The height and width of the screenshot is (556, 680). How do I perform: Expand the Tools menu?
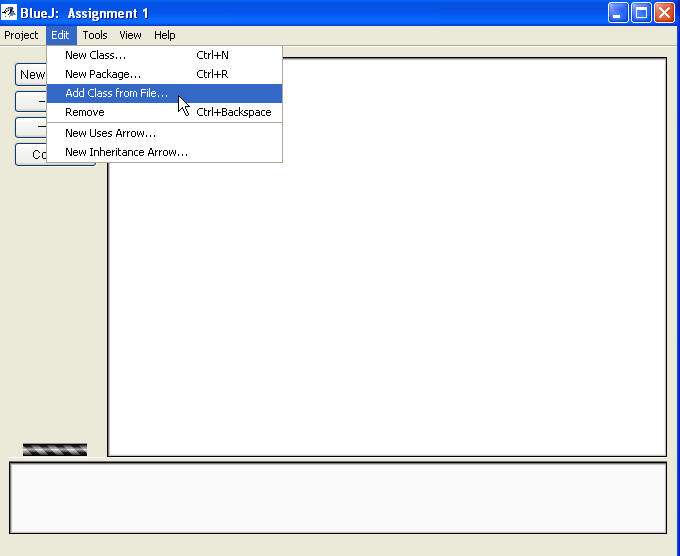(95, 35)
